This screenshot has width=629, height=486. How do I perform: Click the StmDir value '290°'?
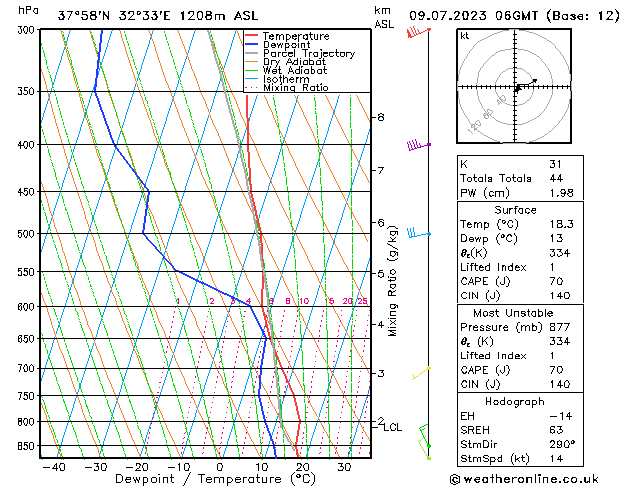(x=562, y=445)
